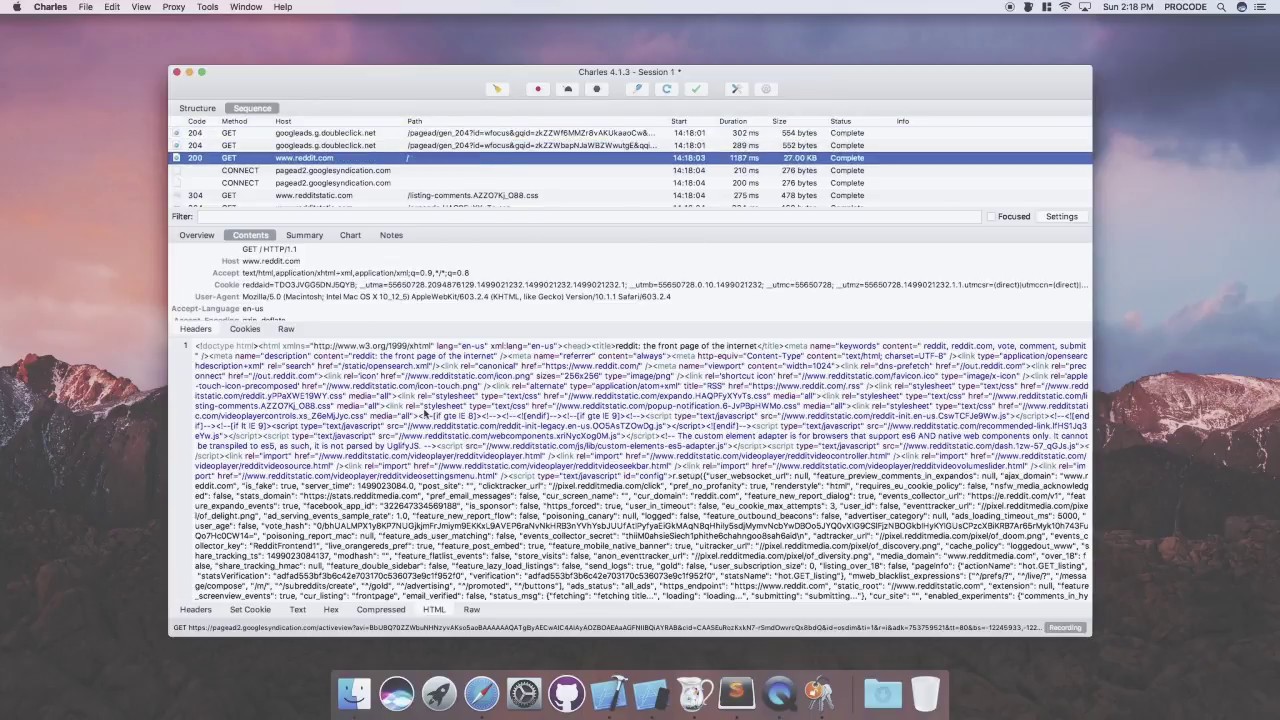Image resolution: width=1280 pixels, height=720 pixels.
Task: Click the Spotlight search icon
Action: click(x=1221, y=7)
